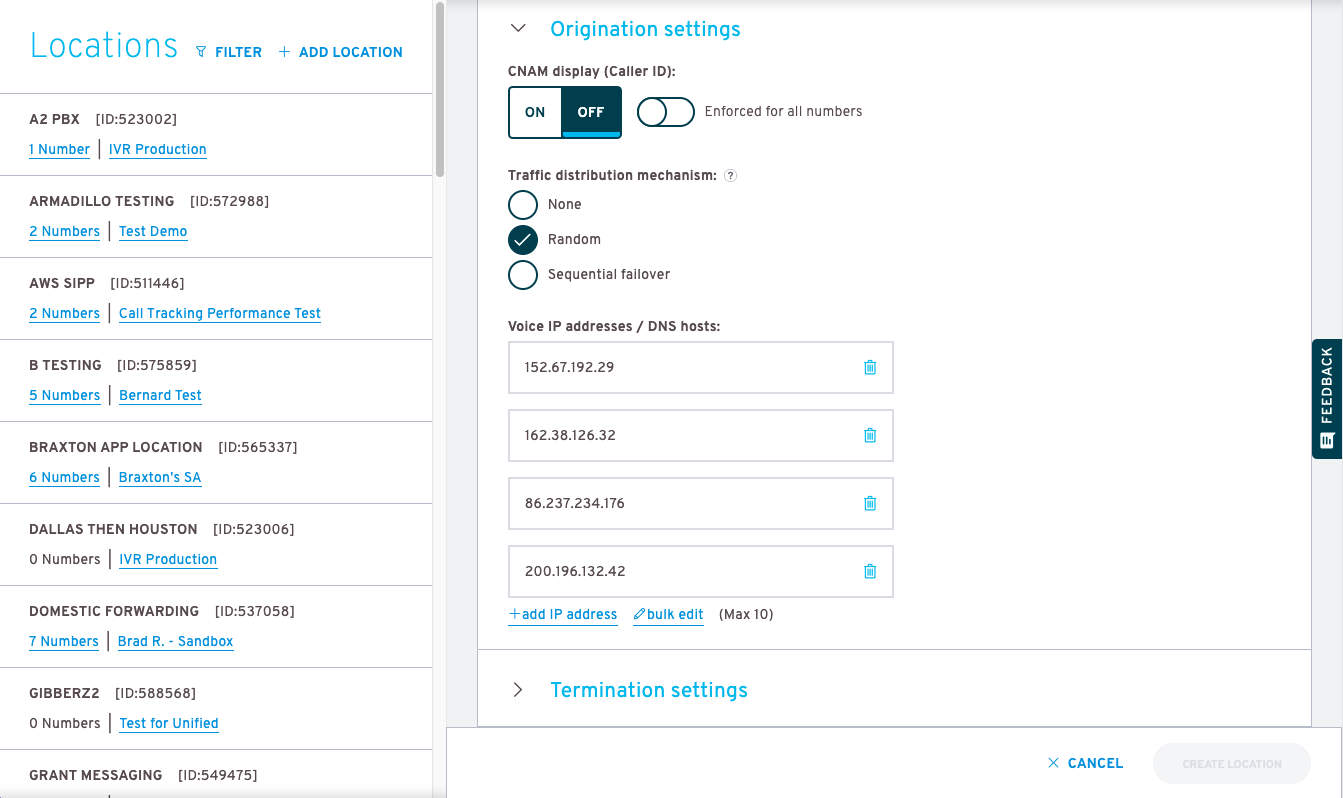1343x798 pixels.
Task: Open traffic distribution help question-mark icon
Action: point(730,176)
